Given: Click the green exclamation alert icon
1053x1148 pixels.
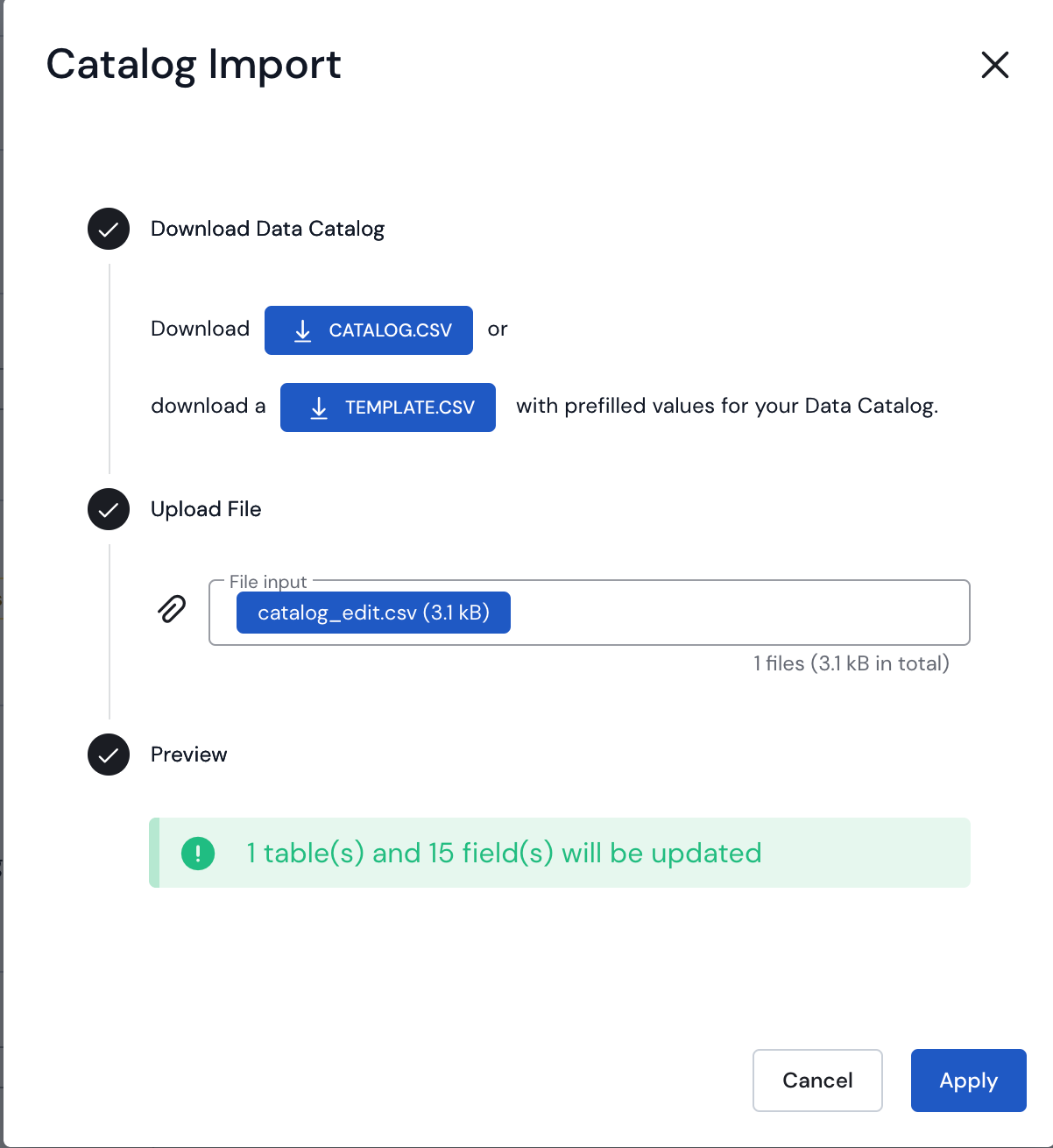Looking at the screenshot, I should coord(198,853).
